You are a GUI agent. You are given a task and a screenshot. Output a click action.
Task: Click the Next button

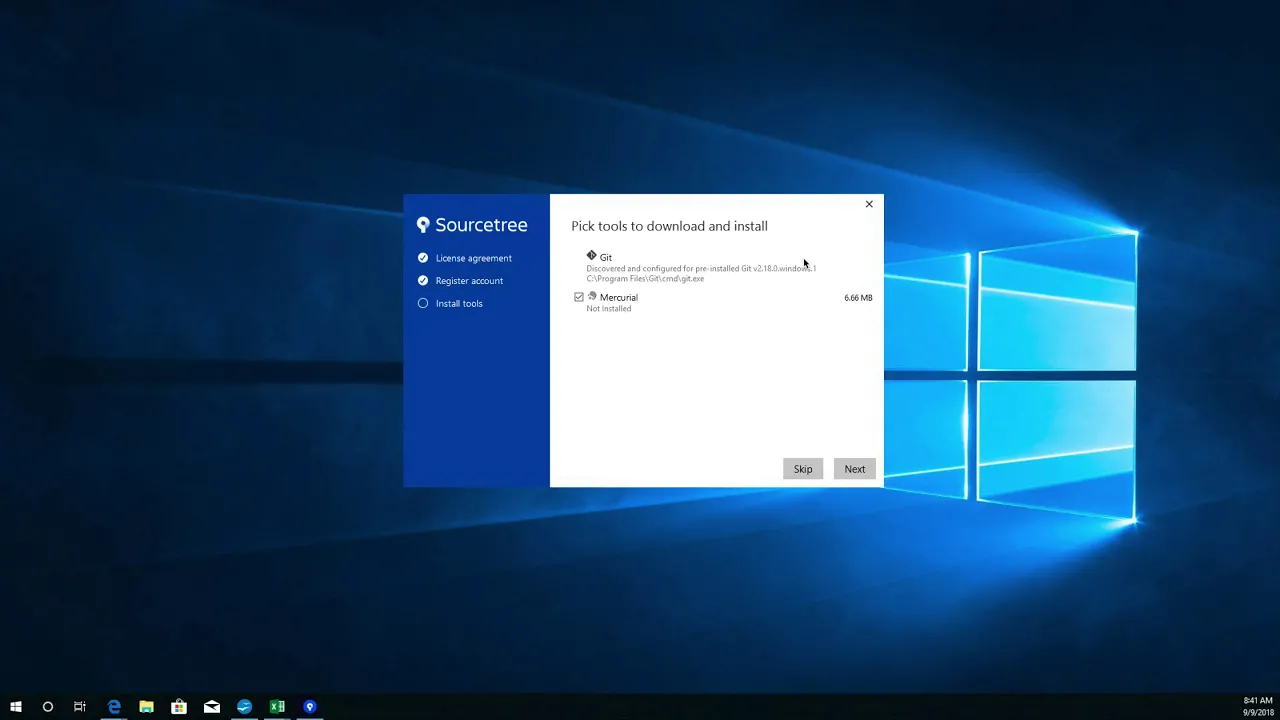coord(855,469)
